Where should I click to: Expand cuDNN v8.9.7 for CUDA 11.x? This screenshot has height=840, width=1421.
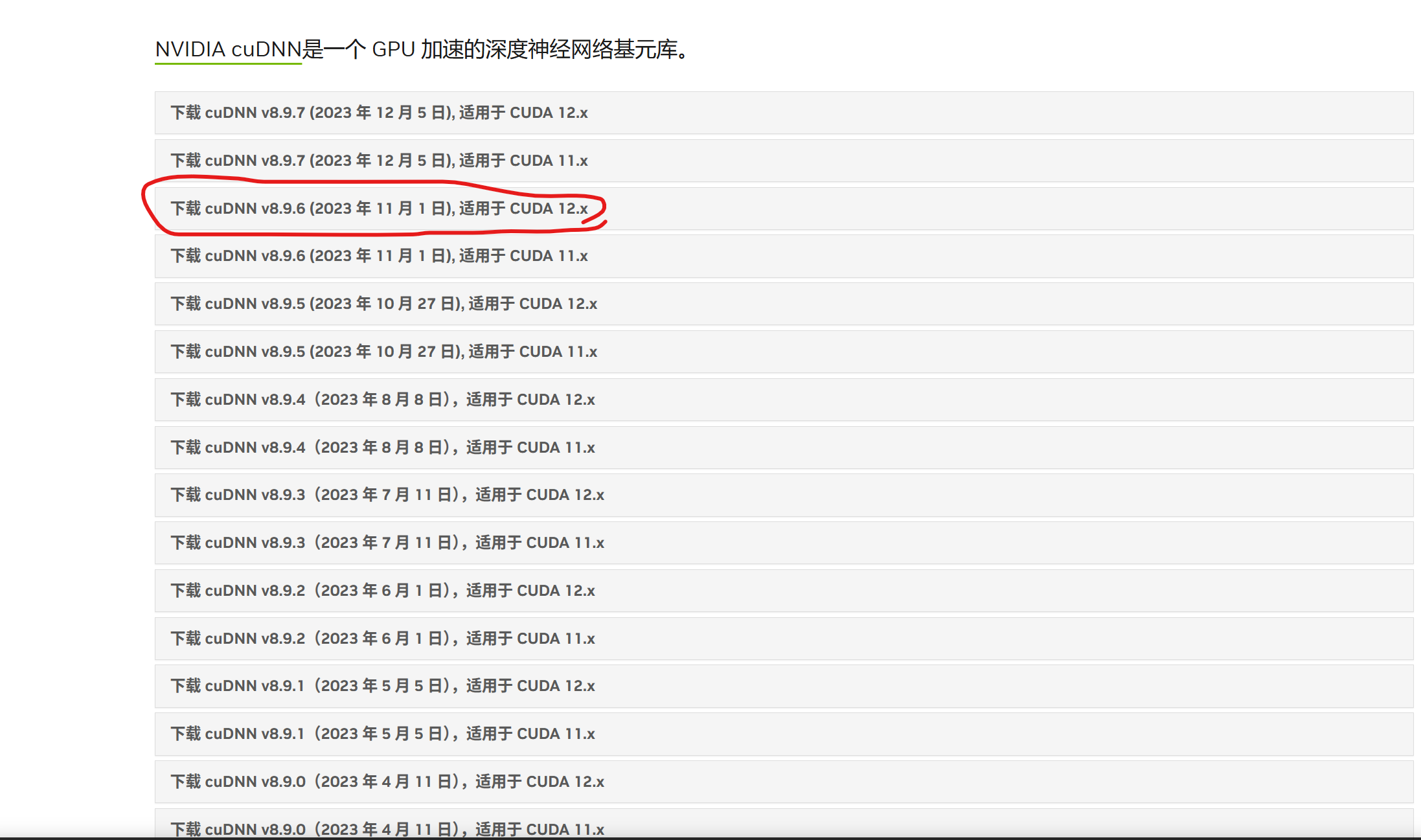point(379,161)
